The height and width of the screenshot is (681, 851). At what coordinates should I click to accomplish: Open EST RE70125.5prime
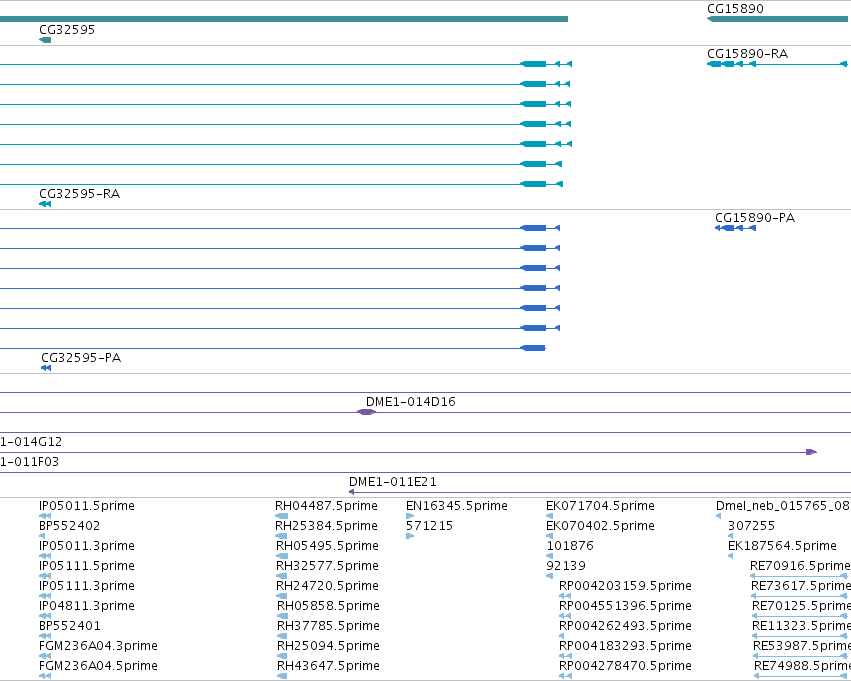802,606
